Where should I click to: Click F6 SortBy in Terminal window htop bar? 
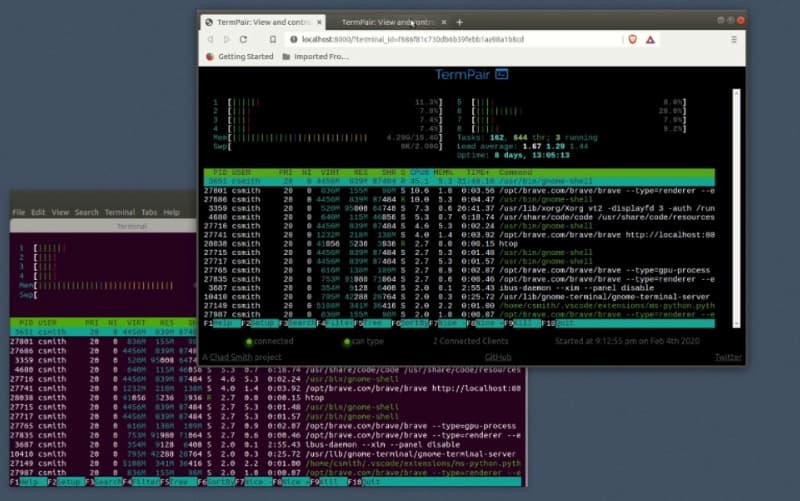click(x=216, y=482)
